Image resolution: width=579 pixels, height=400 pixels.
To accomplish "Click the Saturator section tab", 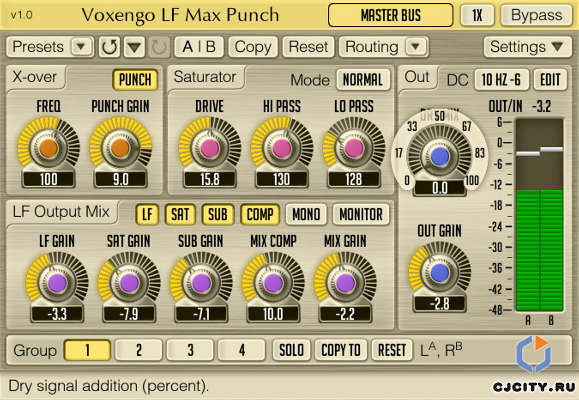I will pos(205,77).
